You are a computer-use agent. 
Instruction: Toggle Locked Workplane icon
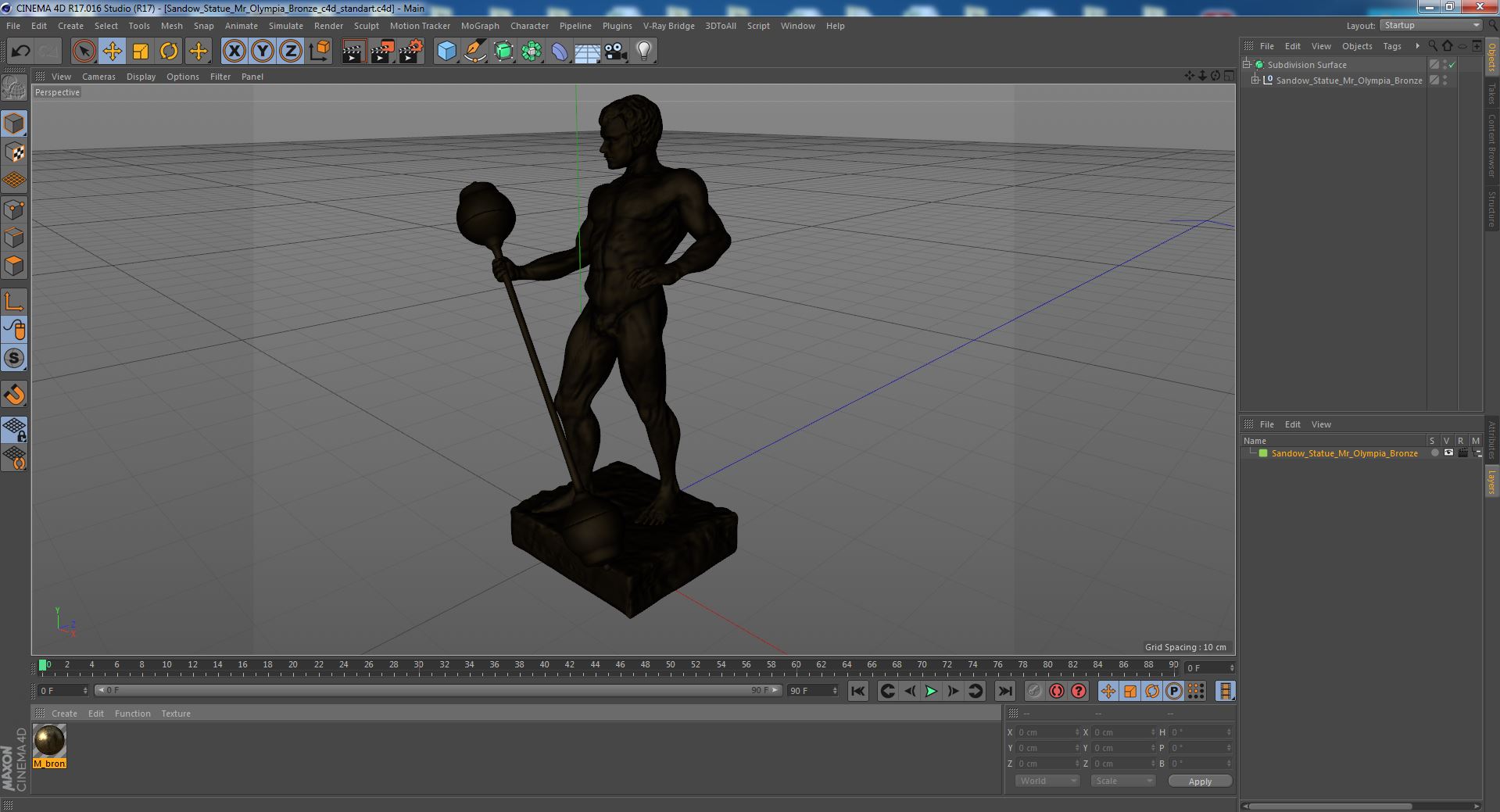14,429
